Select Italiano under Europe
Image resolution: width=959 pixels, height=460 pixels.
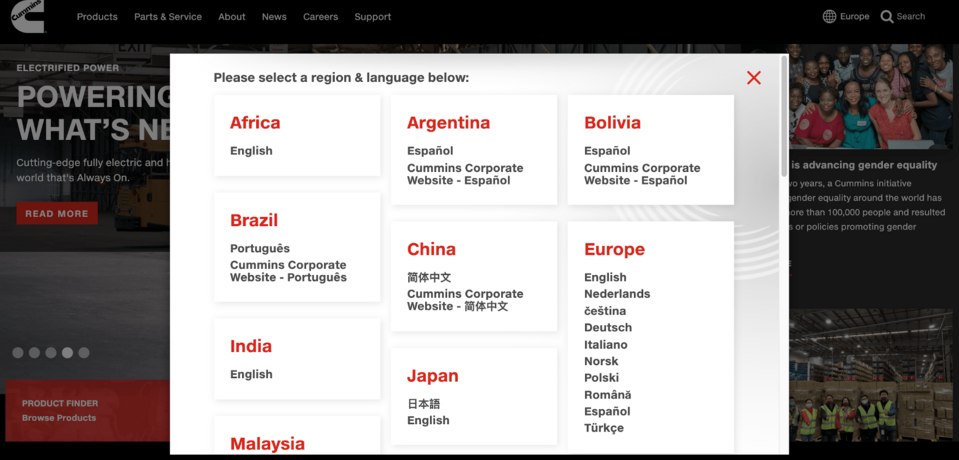coord(605,344)
